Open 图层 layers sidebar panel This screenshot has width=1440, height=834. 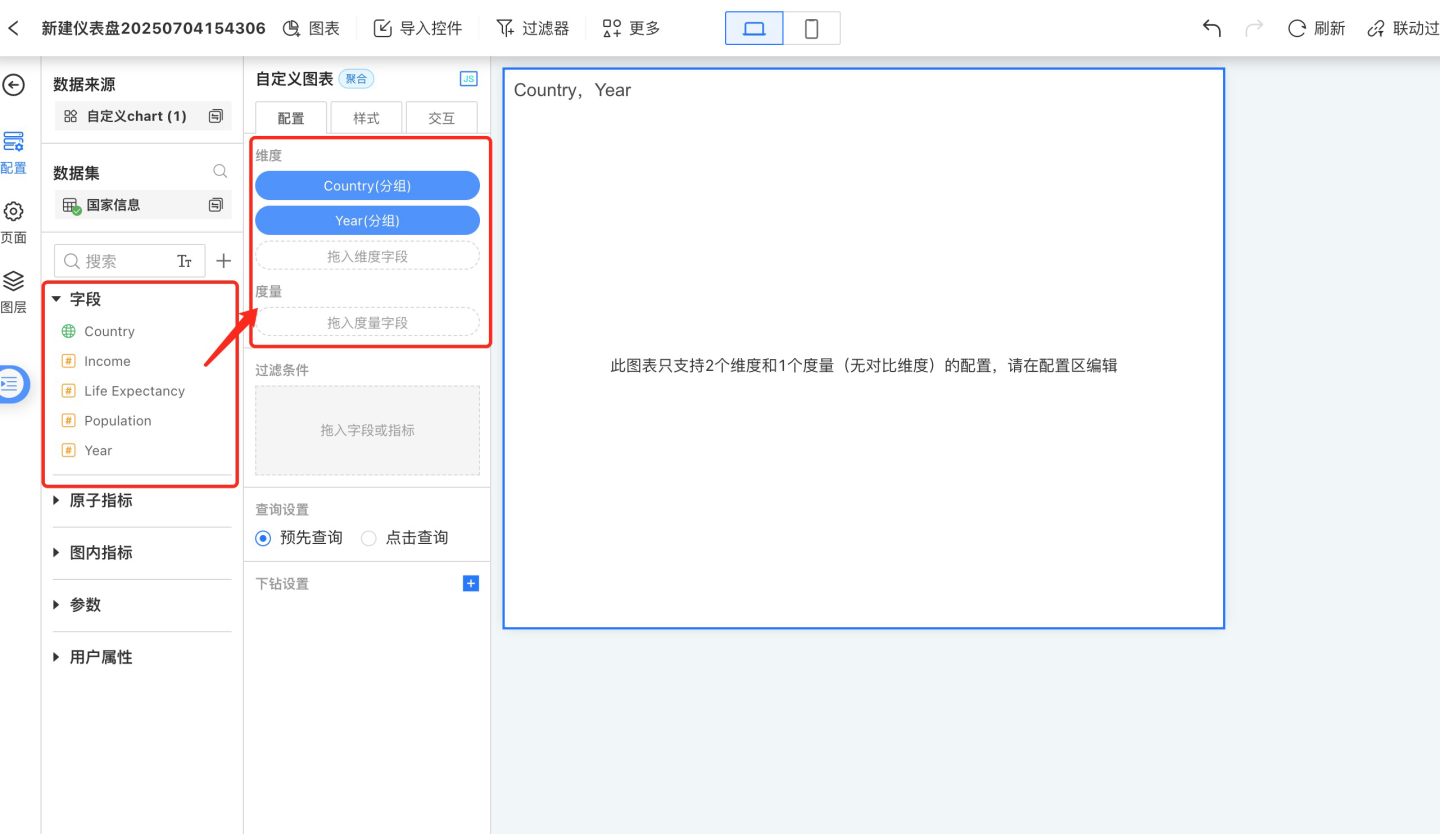(x=14, y=290)
